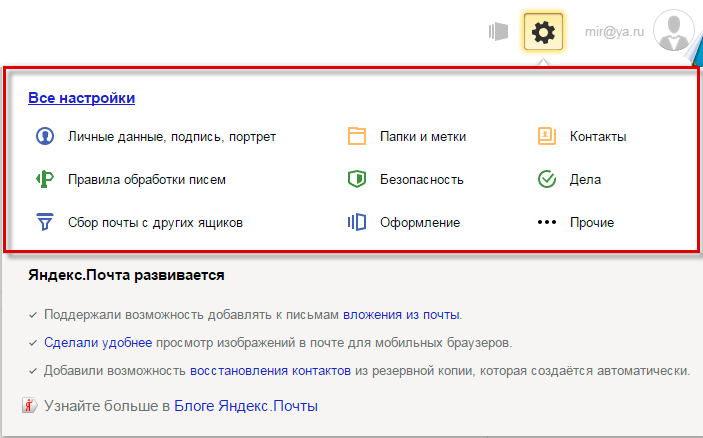703x438 pixels.
Task: Open Правила обработки писем
Action: (147, 179)
